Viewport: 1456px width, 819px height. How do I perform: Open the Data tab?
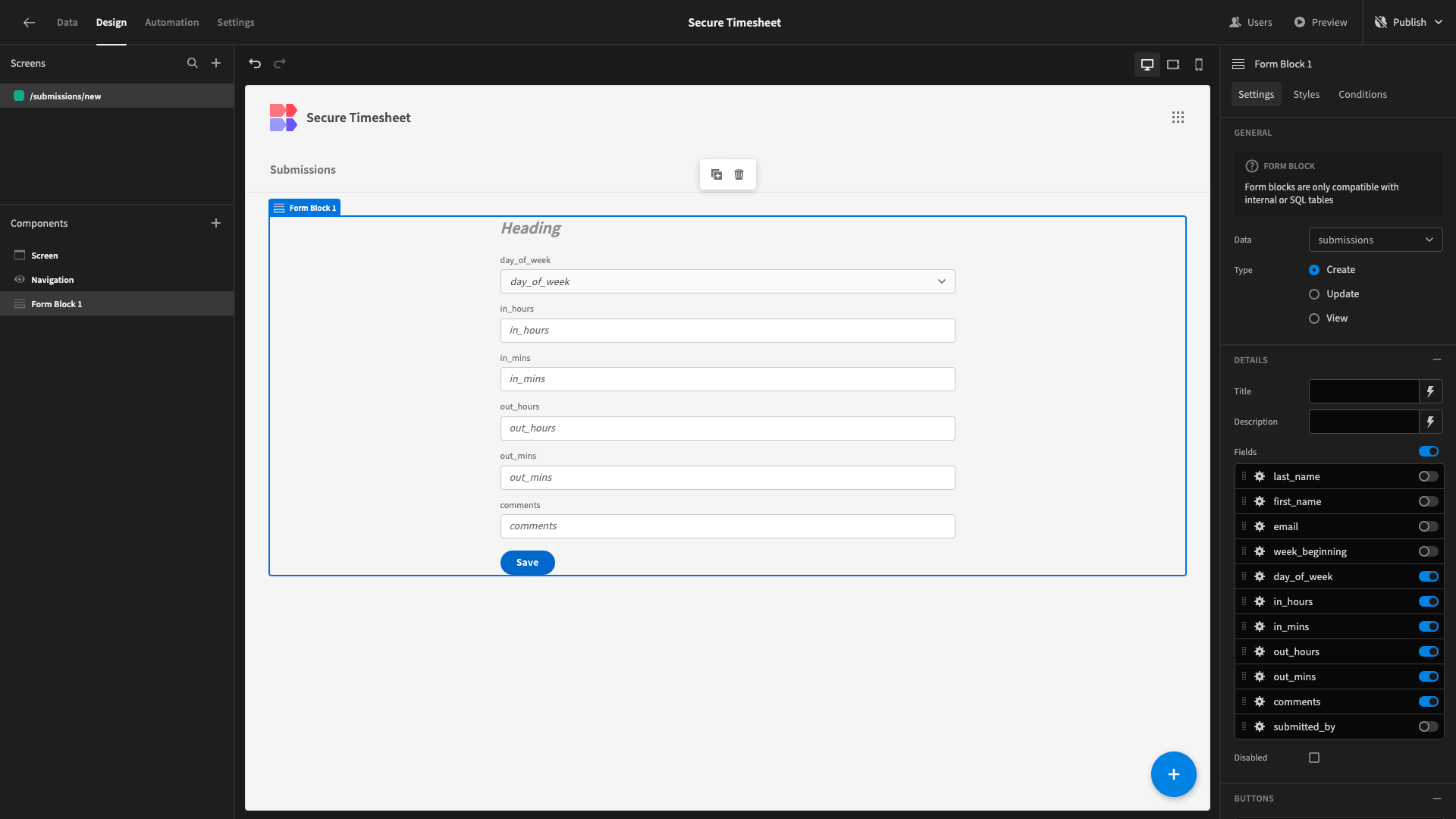pos(67,22)
